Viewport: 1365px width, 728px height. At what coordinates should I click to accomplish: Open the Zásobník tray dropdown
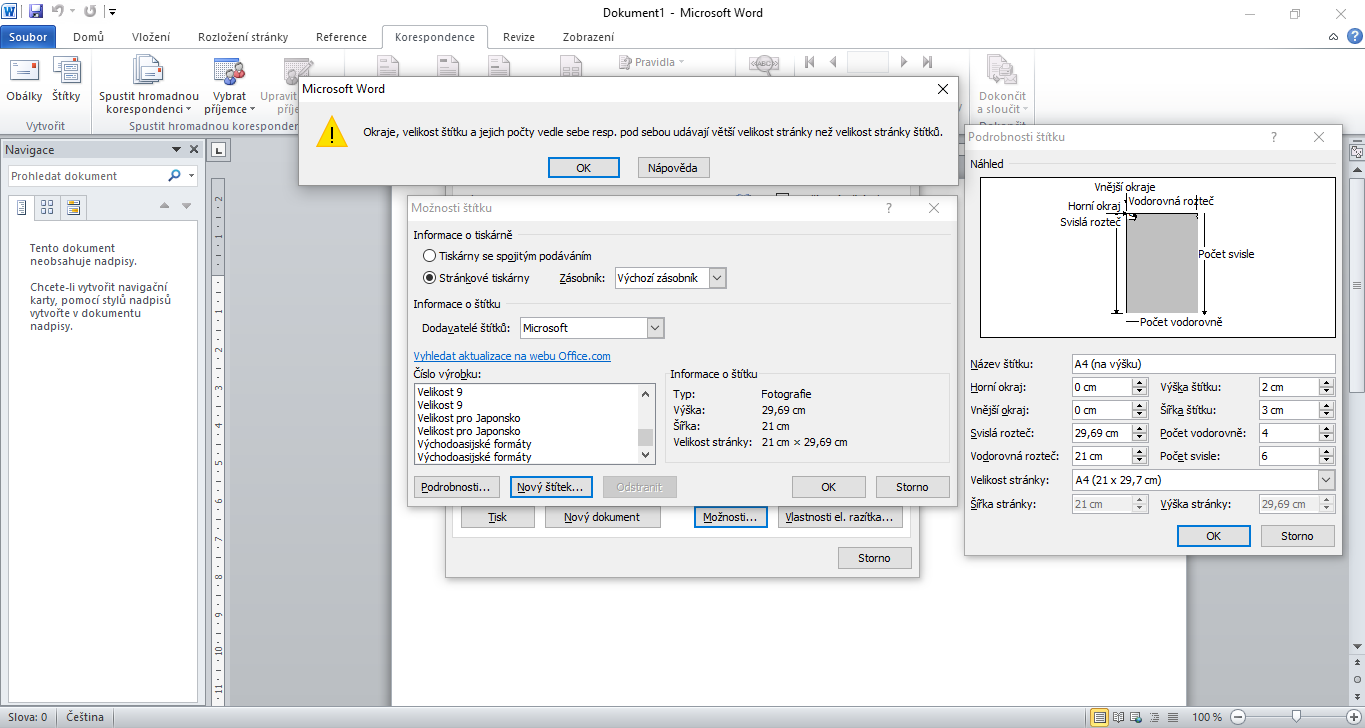point(717,278)
